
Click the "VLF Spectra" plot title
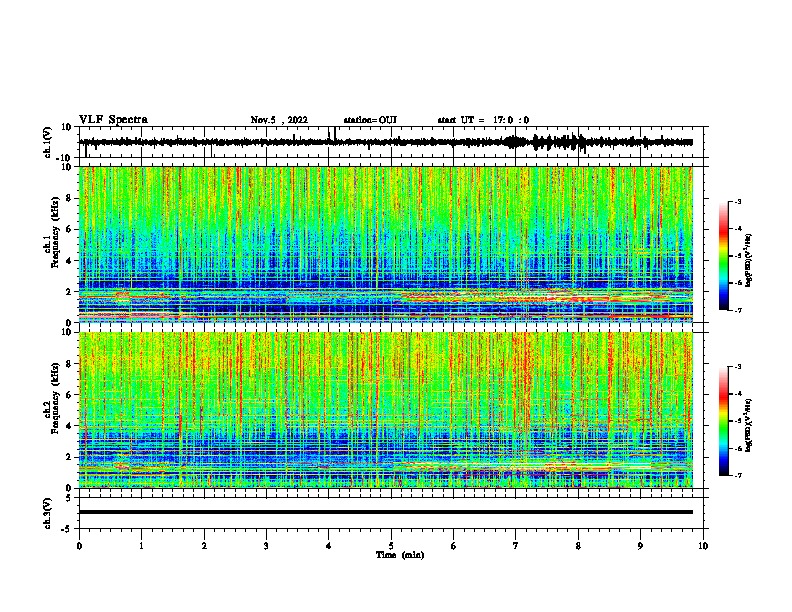(113, 120)
